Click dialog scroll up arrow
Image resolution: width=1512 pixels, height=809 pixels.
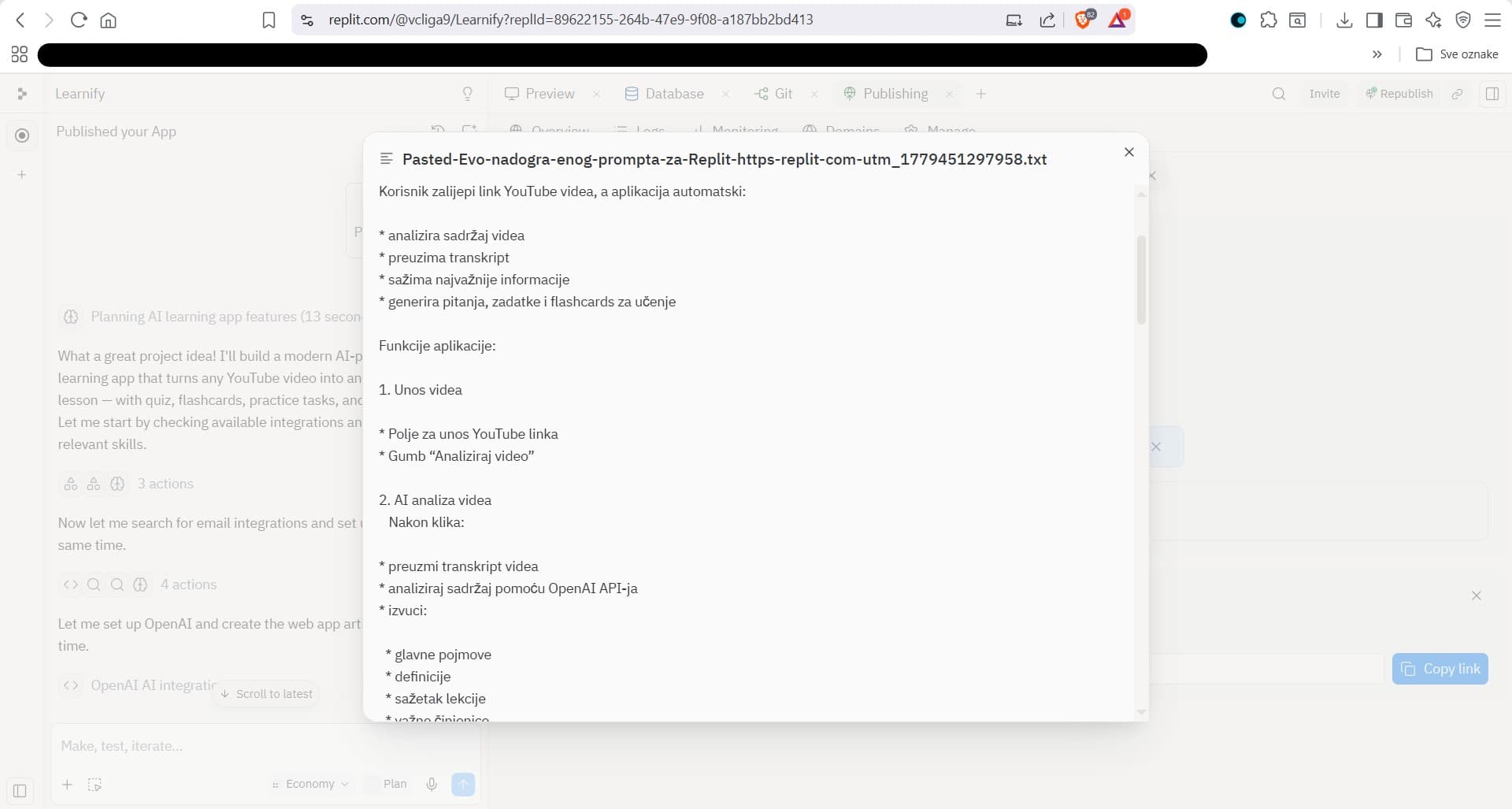[1141, 194]
